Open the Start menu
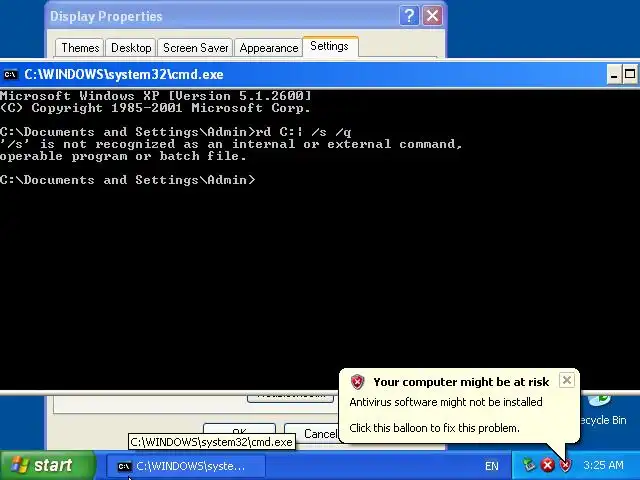Screen dimensions: 640x480 [48, 465]
